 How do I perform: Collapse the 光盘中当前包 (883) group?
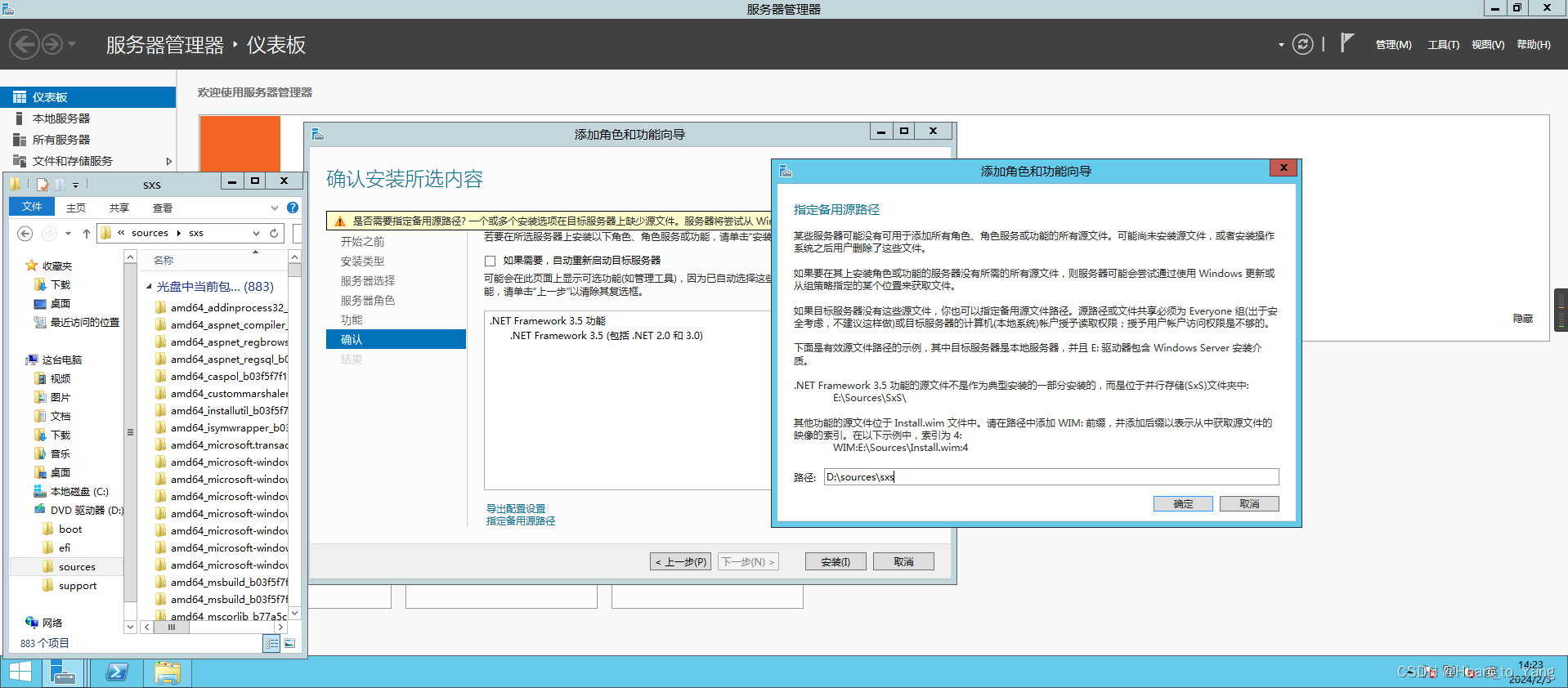click(149, 287)
